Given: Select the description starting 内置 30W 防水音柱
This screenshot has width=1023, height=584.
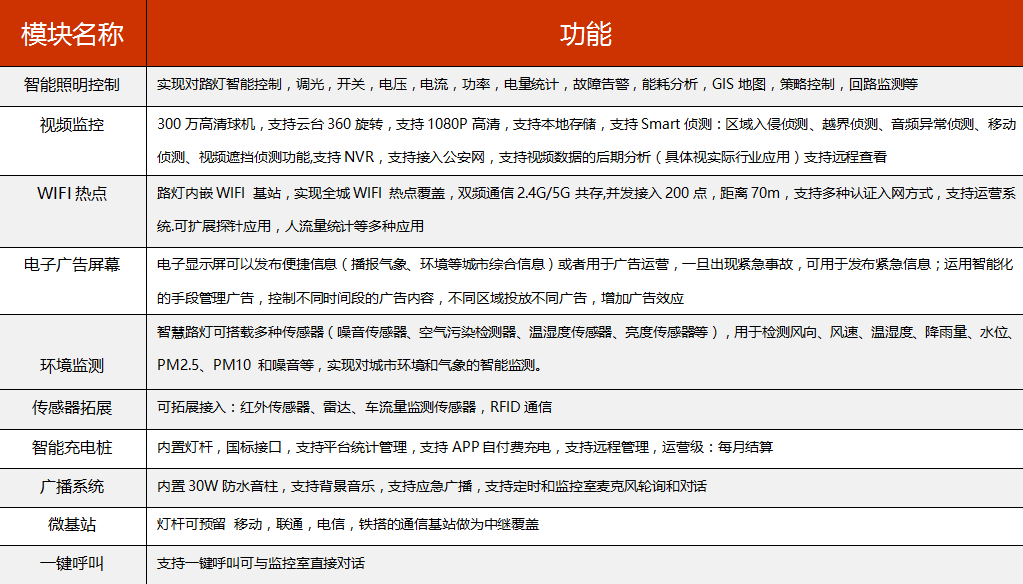Looking at the screenshot, I should [x=432, y=487].
